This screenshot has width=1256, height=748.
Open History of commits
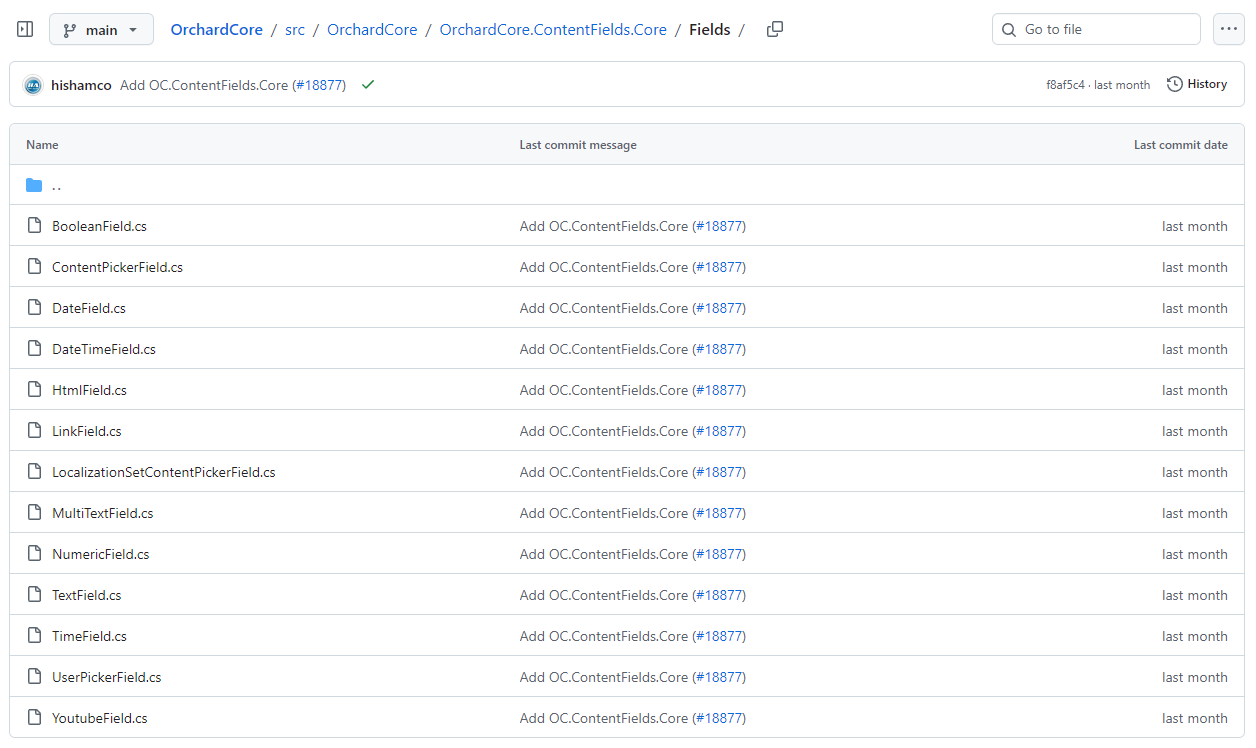click(x=1197, y=84)
